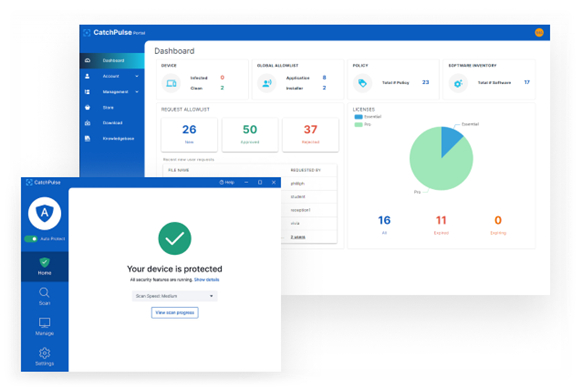Click the Policy tag icon

[x=362, y=83]
